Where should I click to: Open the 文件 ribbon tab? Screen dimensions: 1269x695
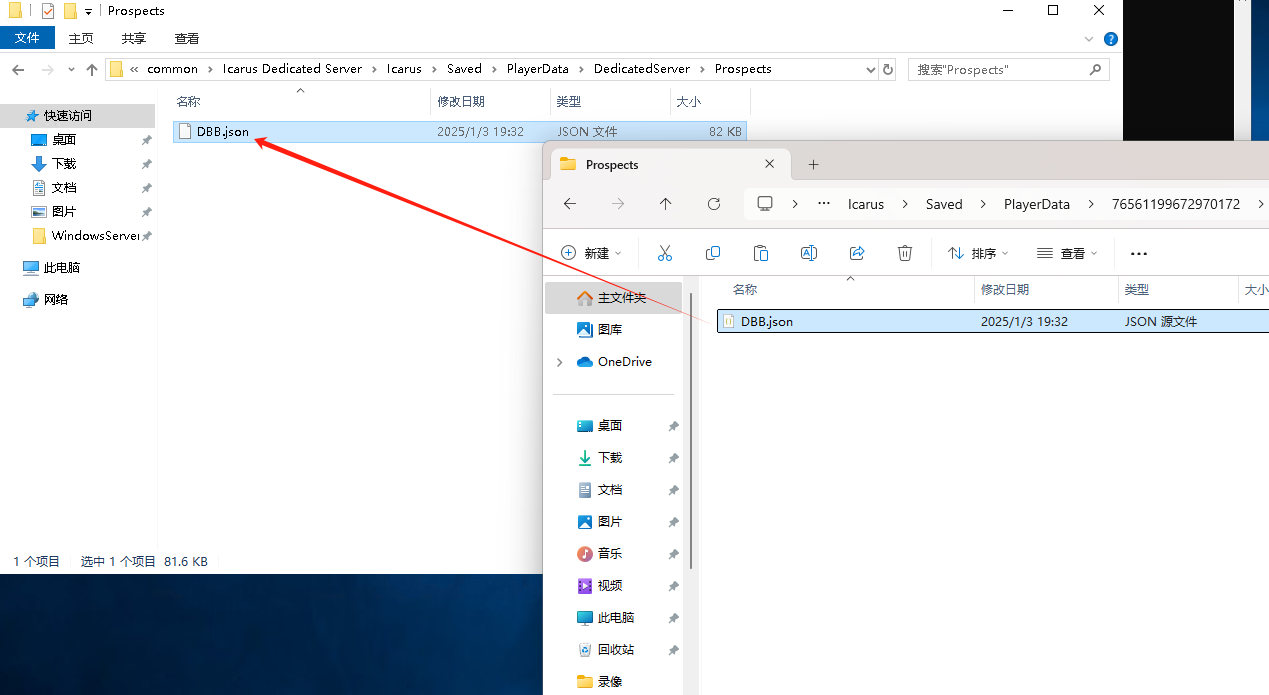tap(27, 38)
